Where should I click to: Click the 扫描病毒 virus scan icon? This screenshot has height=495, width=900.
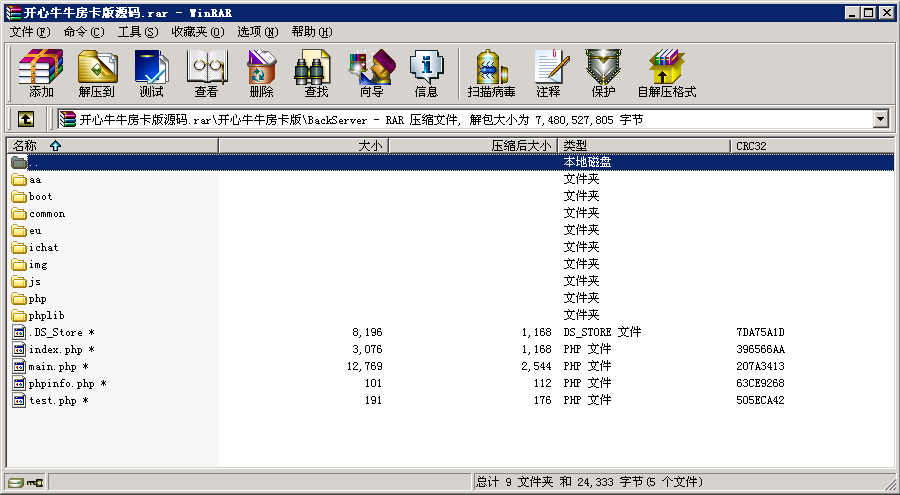click(491, 73)
